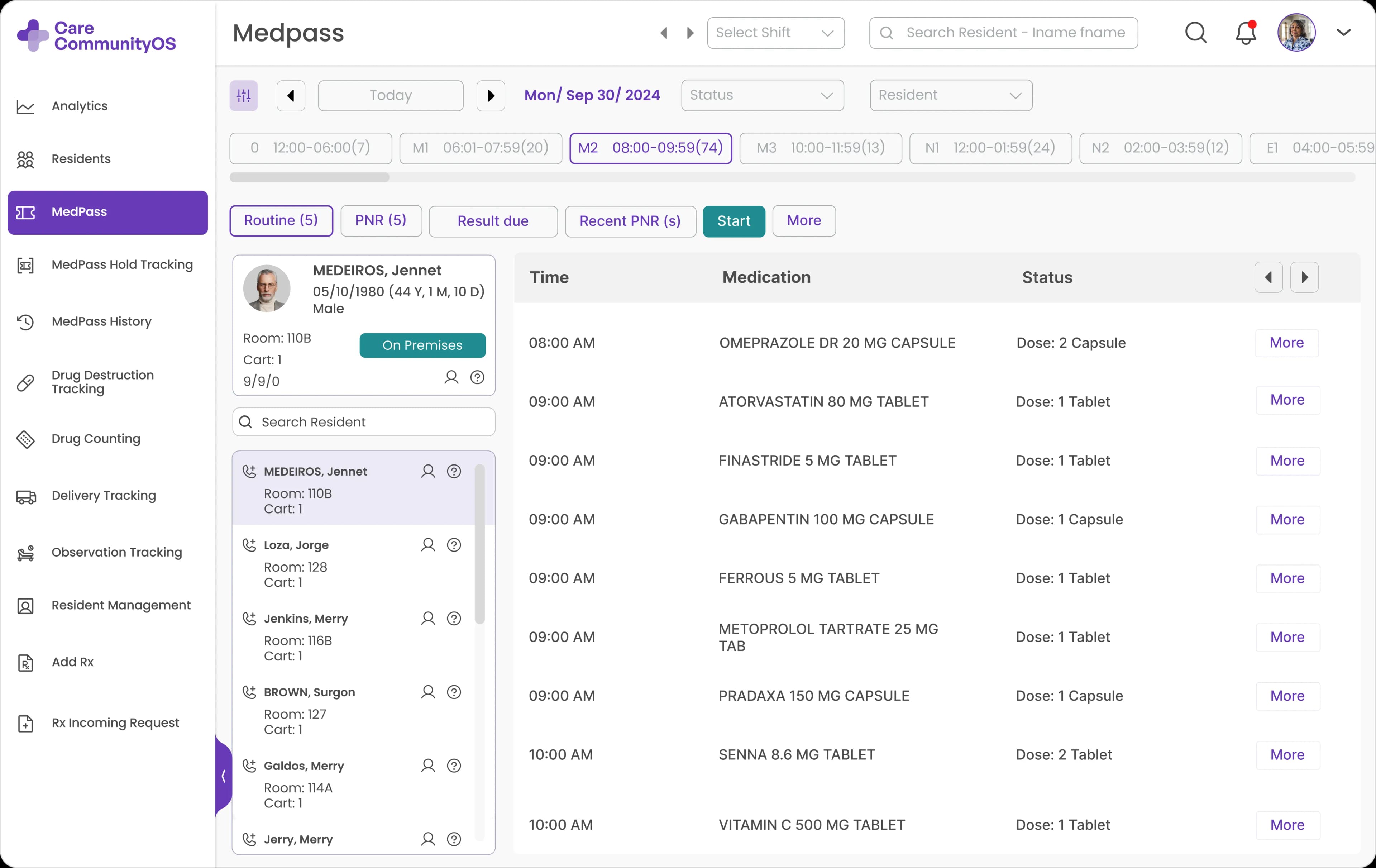Click the help icon in MEDEIROS profile card
The image size is (1376, 868).
(x=477, y=377)
